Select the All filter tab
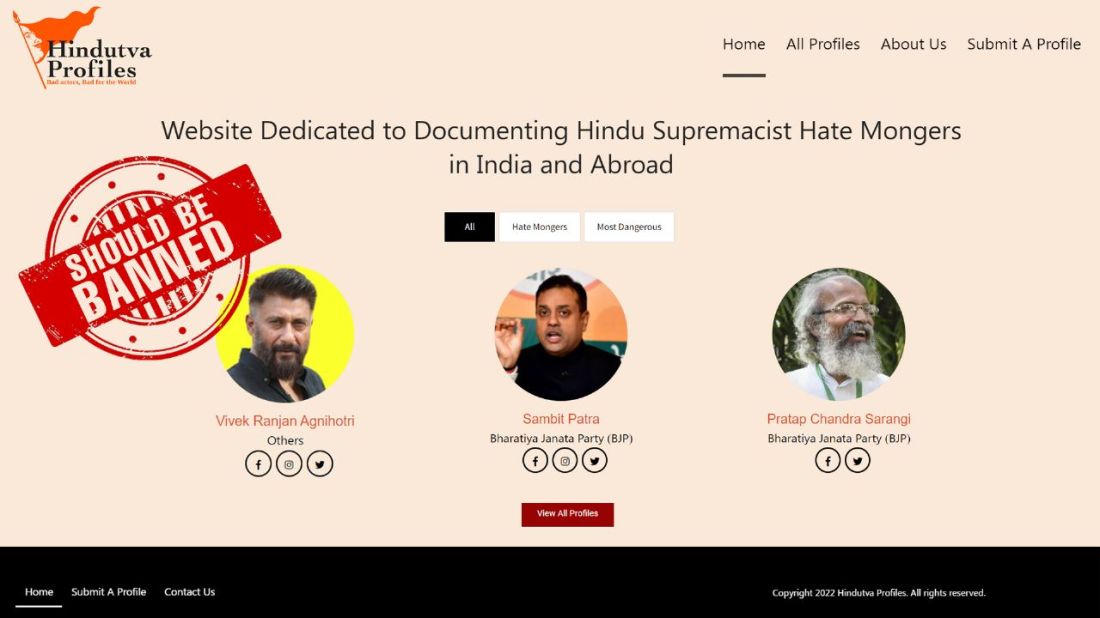 (x=469, y=227)
